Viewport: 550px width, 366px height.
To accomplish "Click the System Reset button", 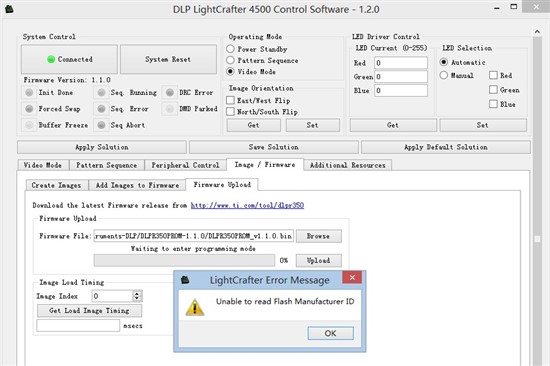I will pyautogui.click(x=168, y=59).
